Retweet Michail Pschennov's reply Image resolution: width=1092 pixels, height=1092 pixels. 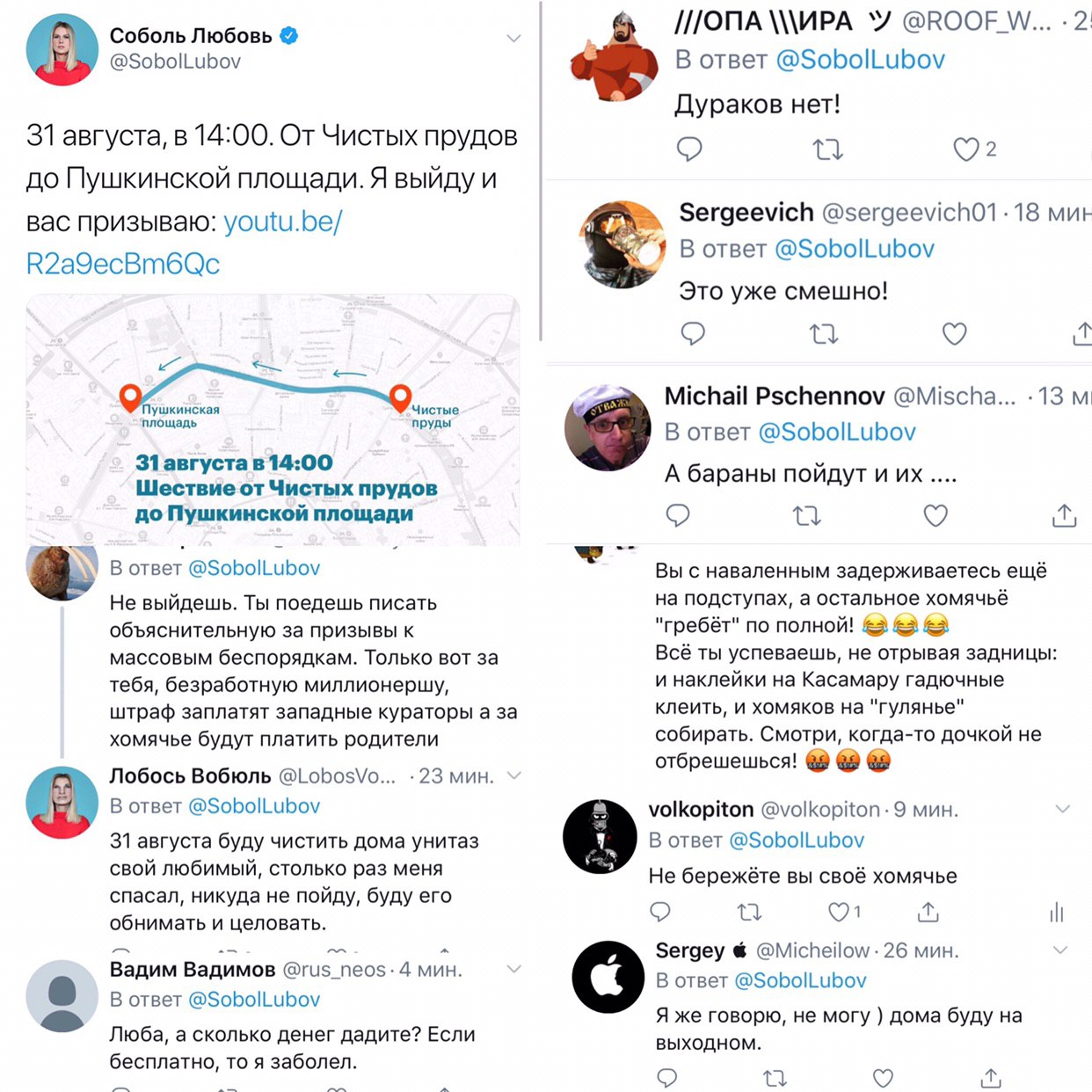point(806,516)
